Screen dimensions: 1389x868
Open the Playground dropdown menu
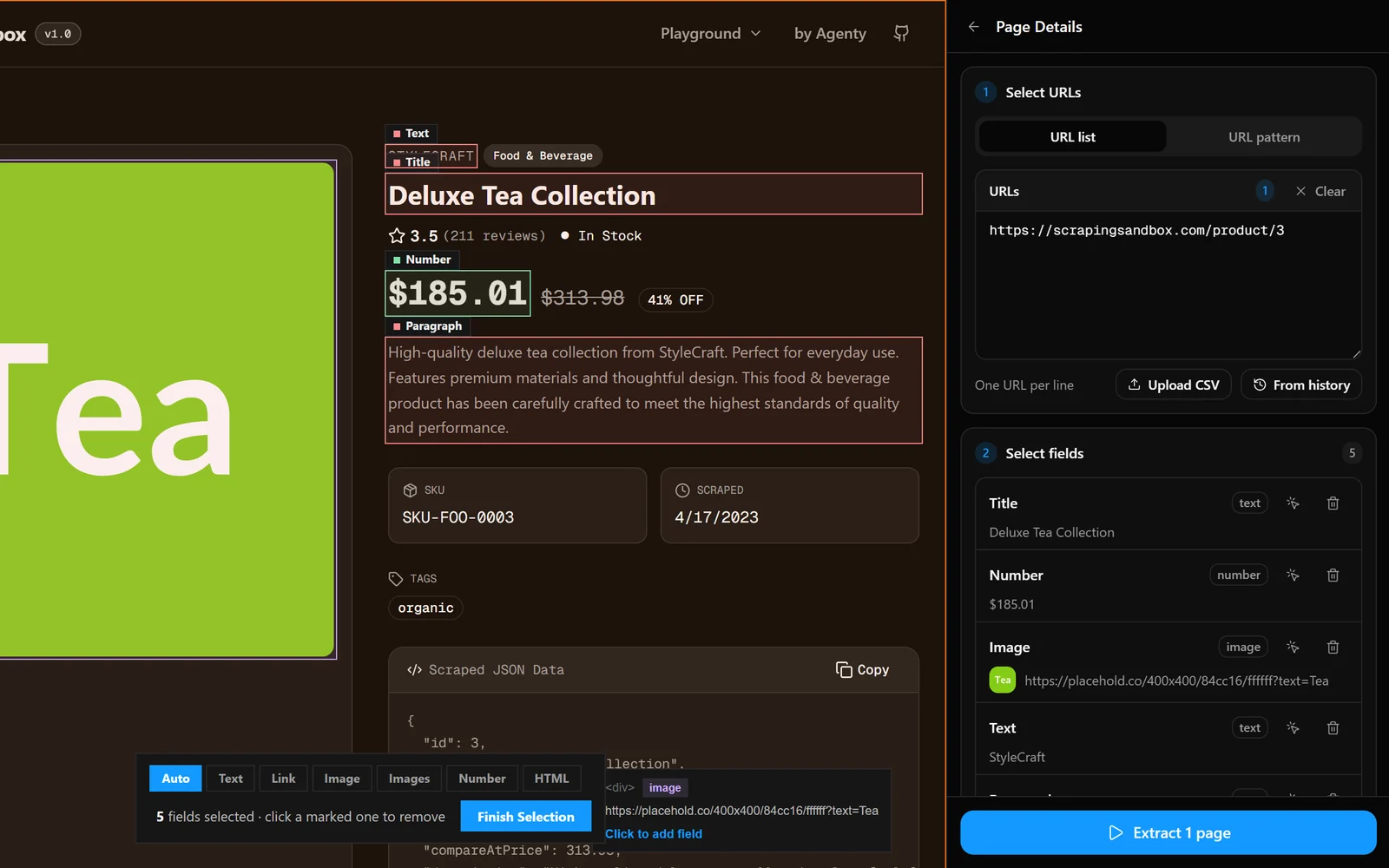(710, 34)
